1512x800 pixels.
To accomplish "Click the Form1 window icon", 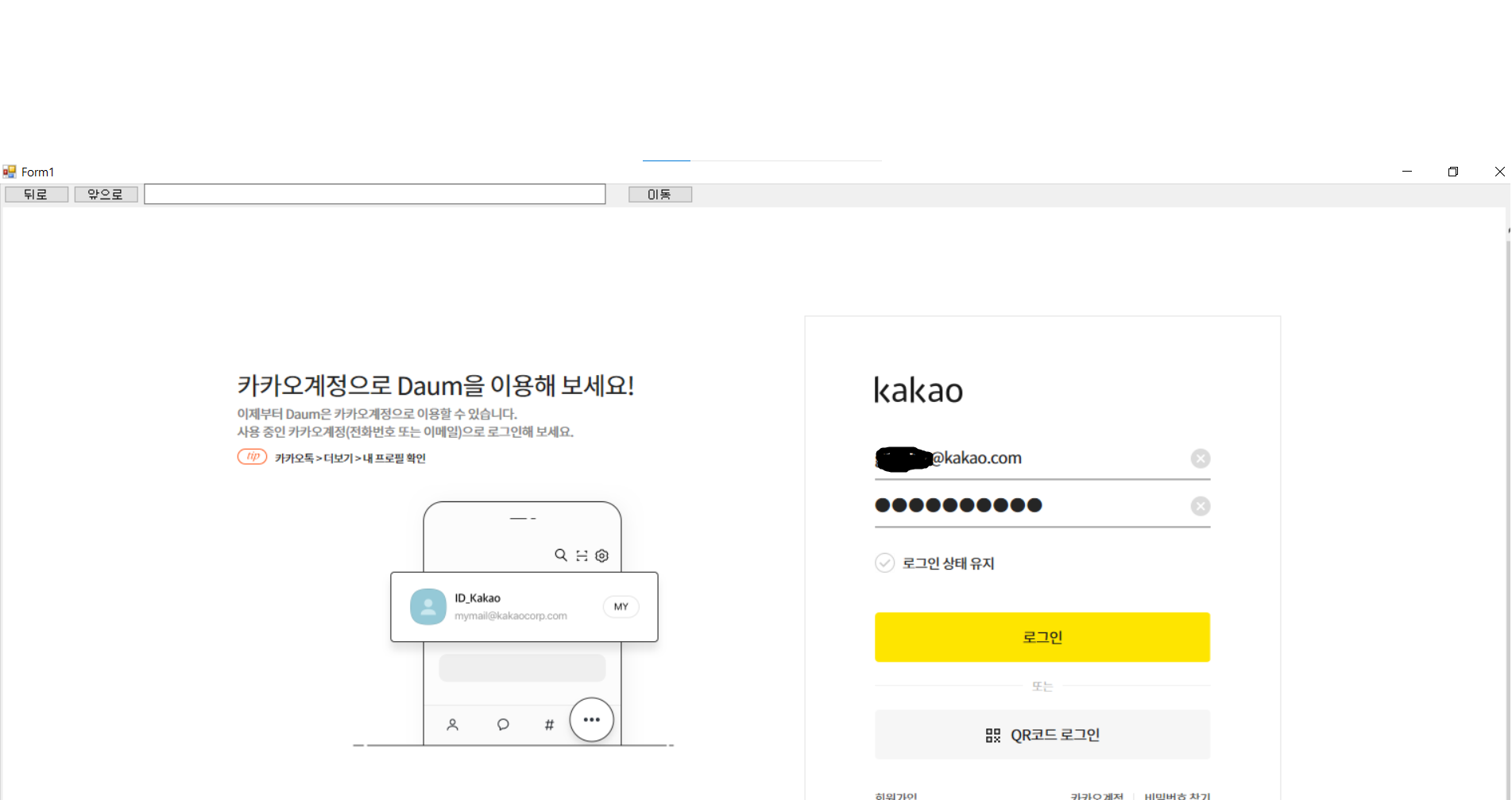I will (x=10, y=172).
